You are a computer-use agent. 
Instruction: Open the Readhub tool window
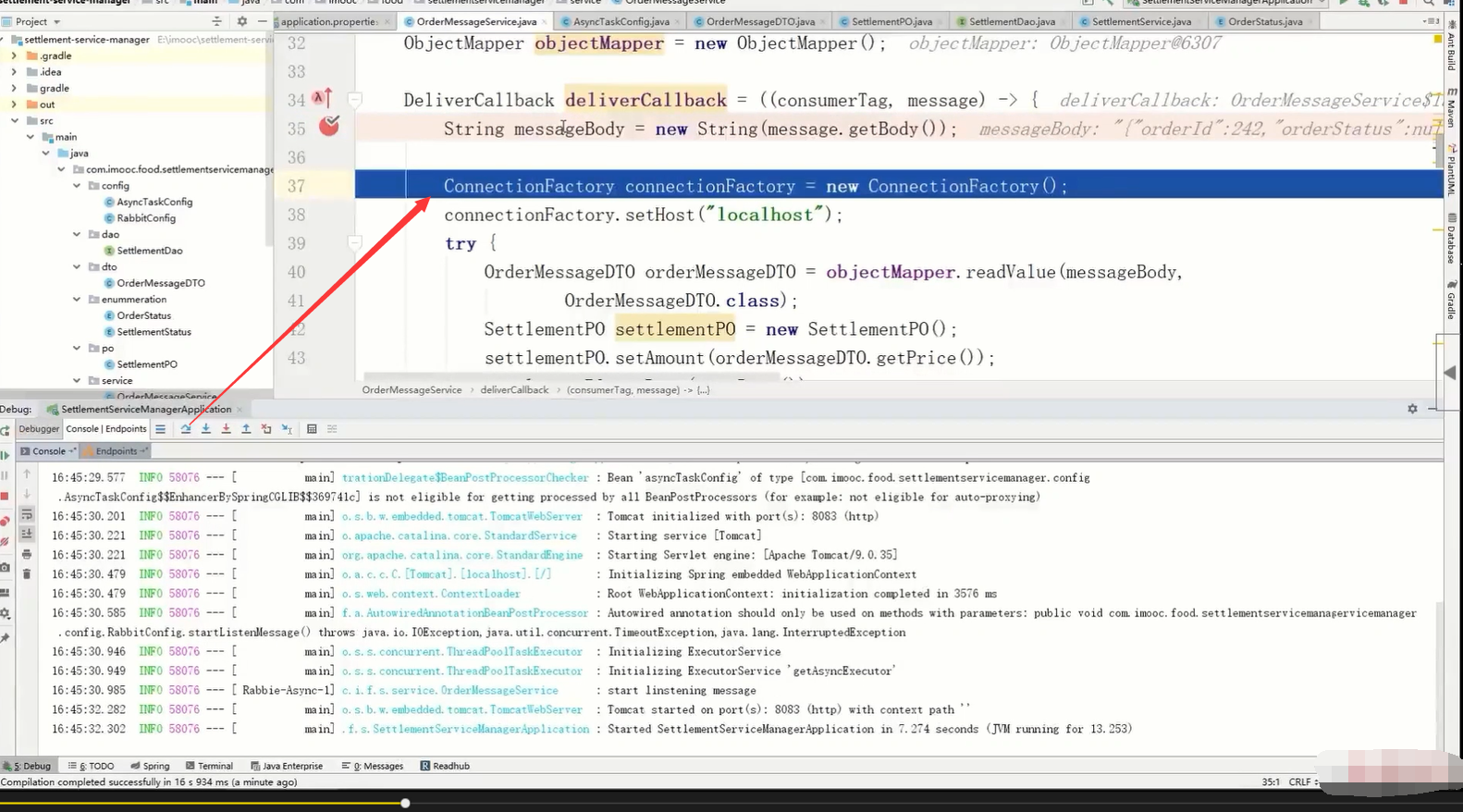pyautogui.click(x=445, y=766)
